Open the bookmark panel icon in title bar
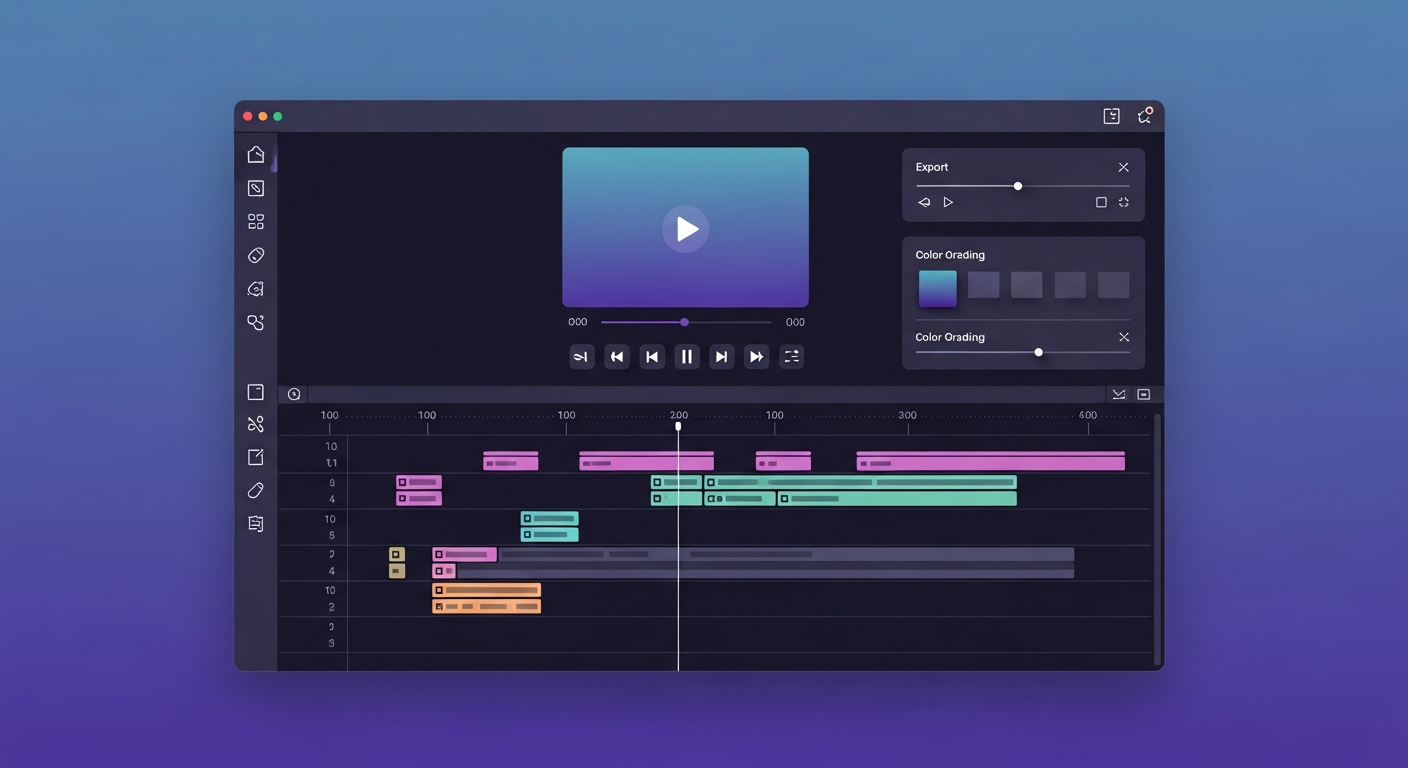The height and width of the screenshot is (768, 1408). (x=1111, y=116)
